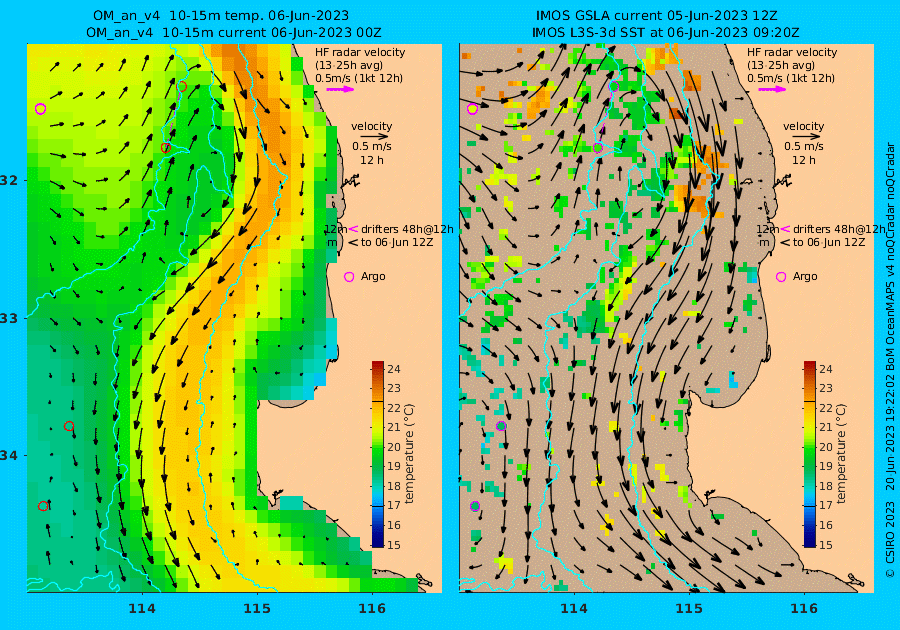Click title 'IMOS L3S-3d SST at 06-Jun-2023 09:20Z'

tap(665, 33)
